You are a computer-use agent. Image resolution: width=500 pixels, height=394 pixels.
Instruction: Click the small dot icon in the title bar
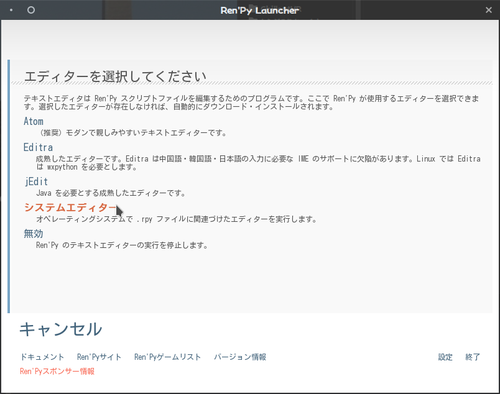coord(11,10)
